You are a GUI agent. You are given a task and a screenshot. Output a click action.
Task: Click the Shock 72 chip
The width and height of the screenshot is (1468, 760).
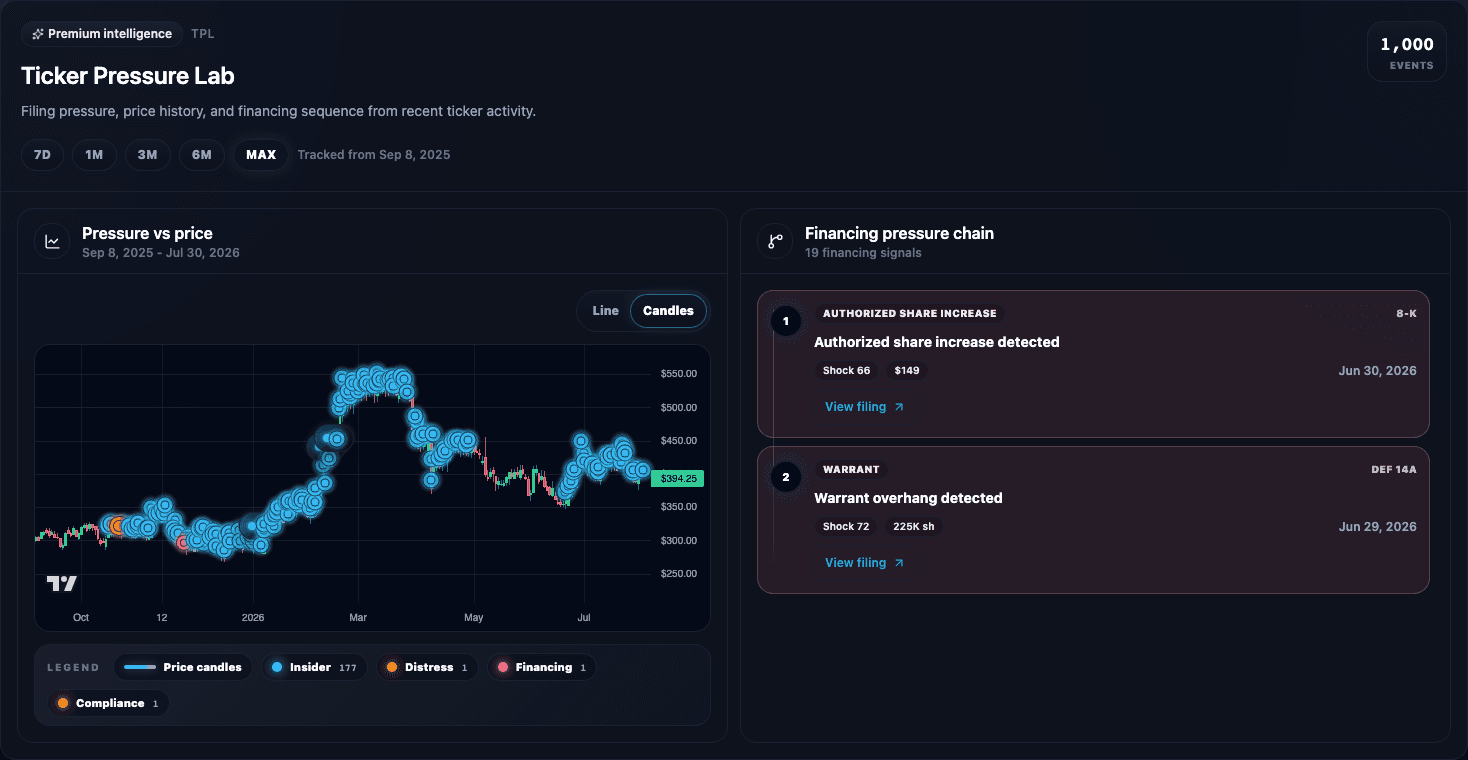846,527
